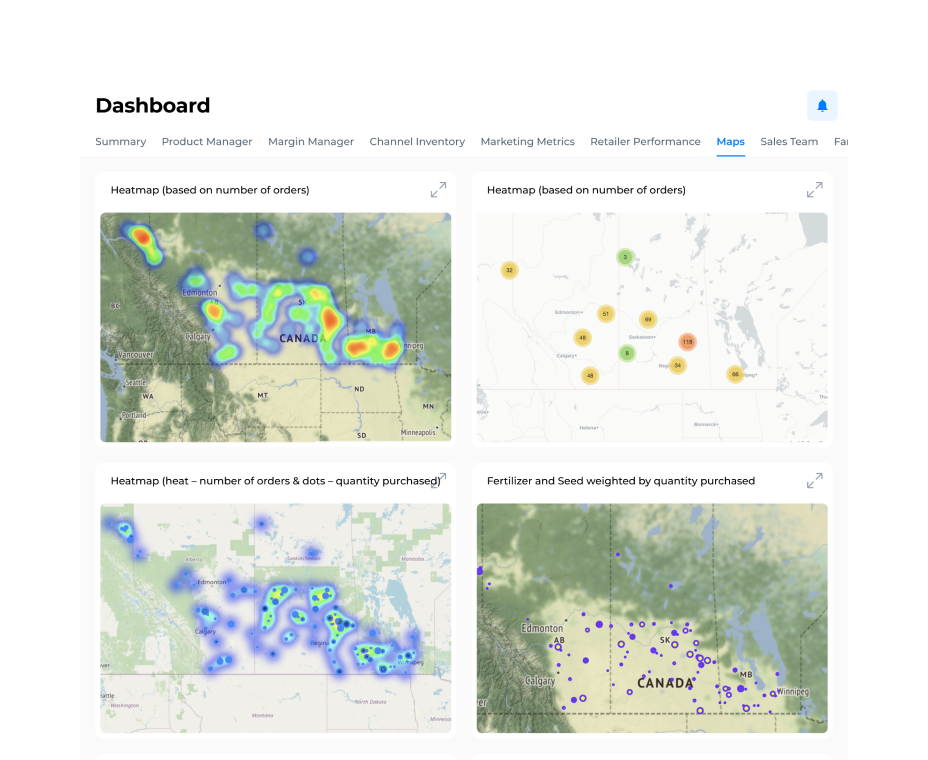Select the active Maps tab
Screen dimensions: 928x760
tap(730, 141)
